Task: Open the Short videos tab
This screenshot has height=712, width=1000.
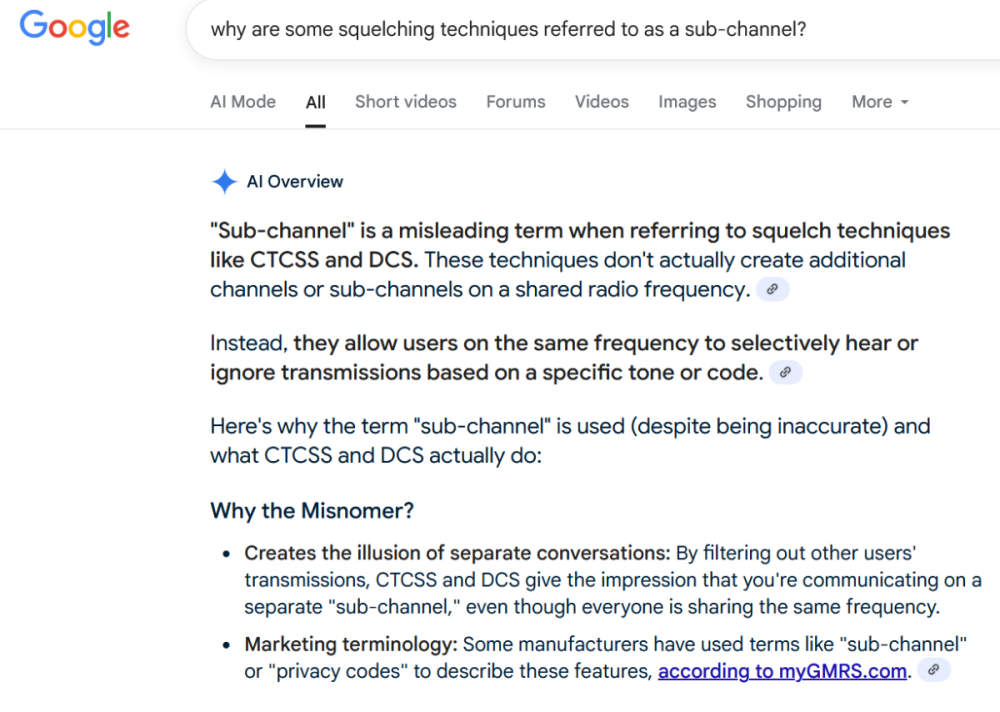Action: [405, 102]
